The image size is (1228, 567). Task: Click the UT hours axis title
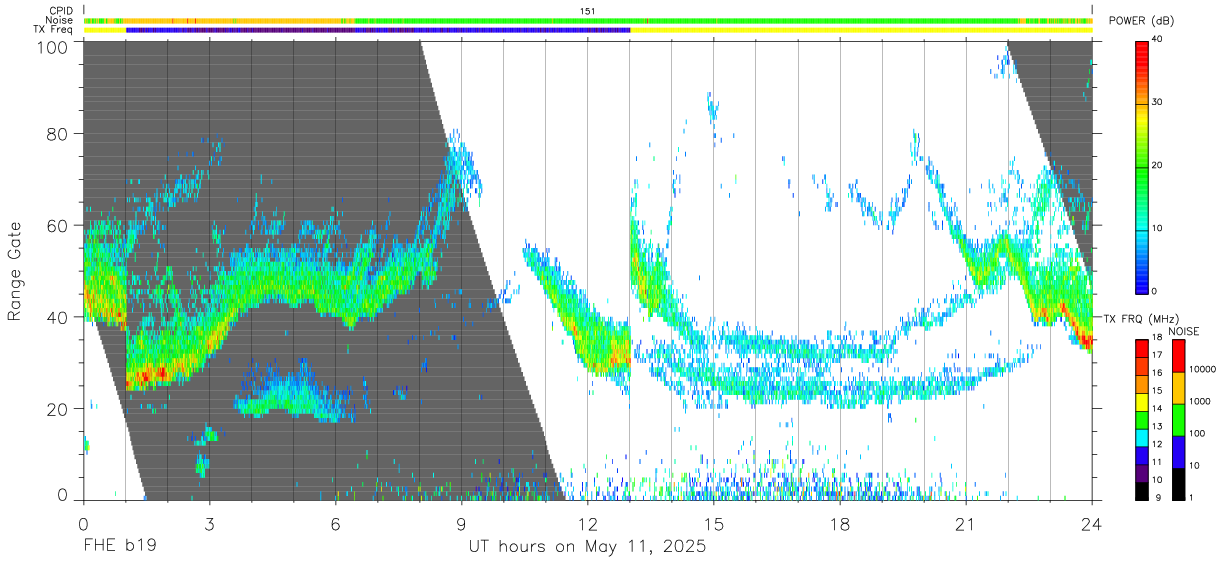tap(587, 548)
